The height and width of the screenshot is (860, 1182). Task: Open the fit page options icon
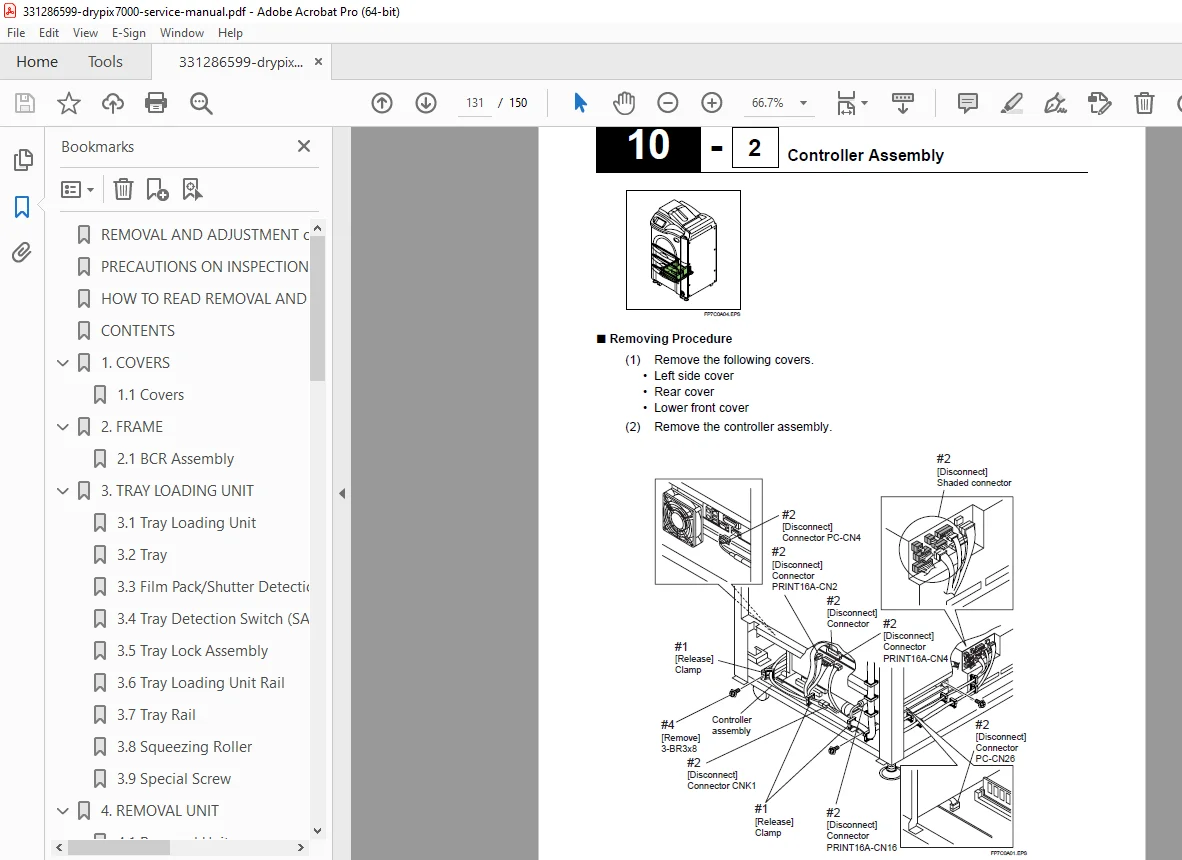click(847, 103)
